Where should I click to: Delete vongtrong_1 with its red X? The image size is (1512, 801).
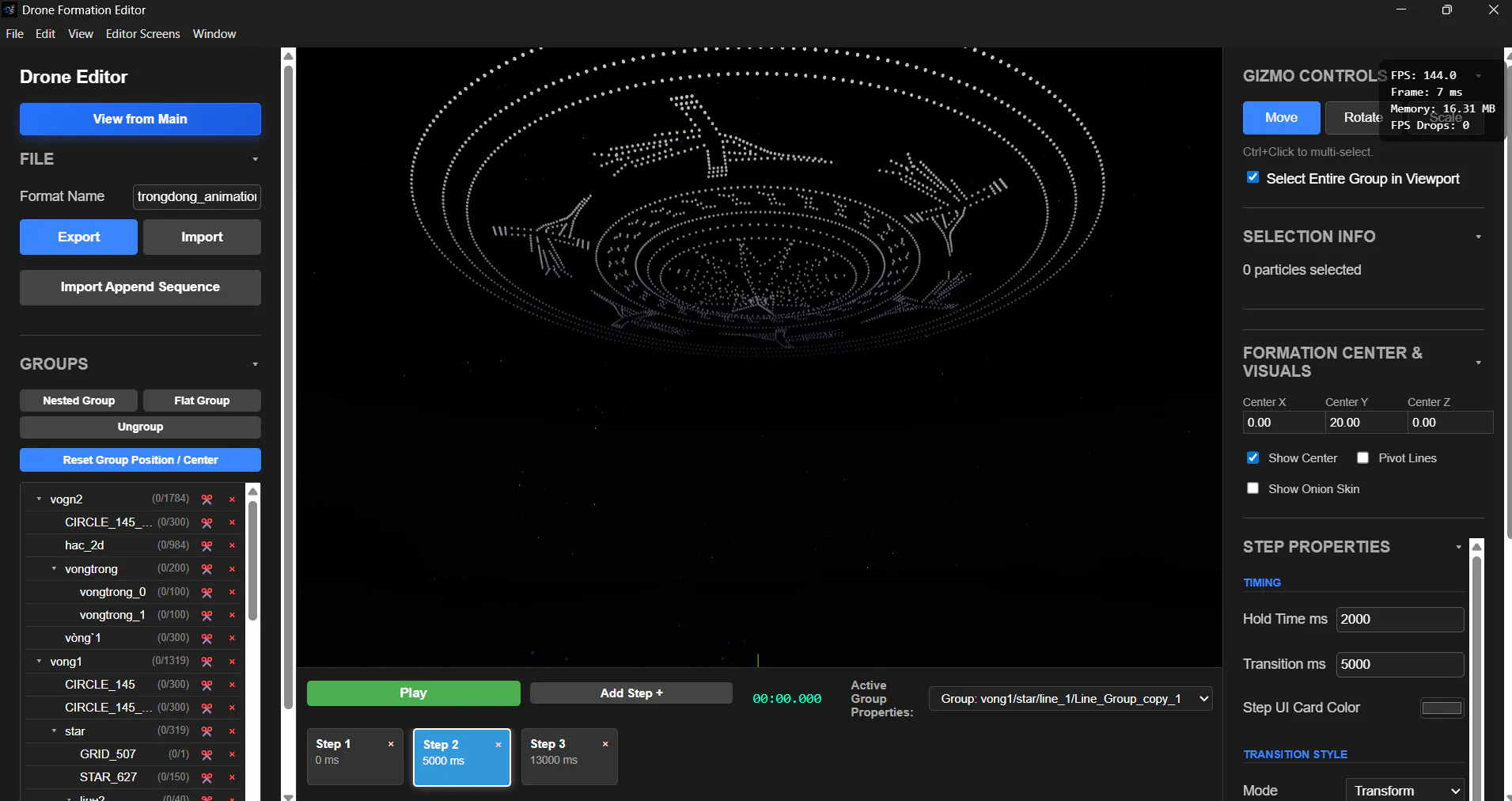(x=232, y=616)
